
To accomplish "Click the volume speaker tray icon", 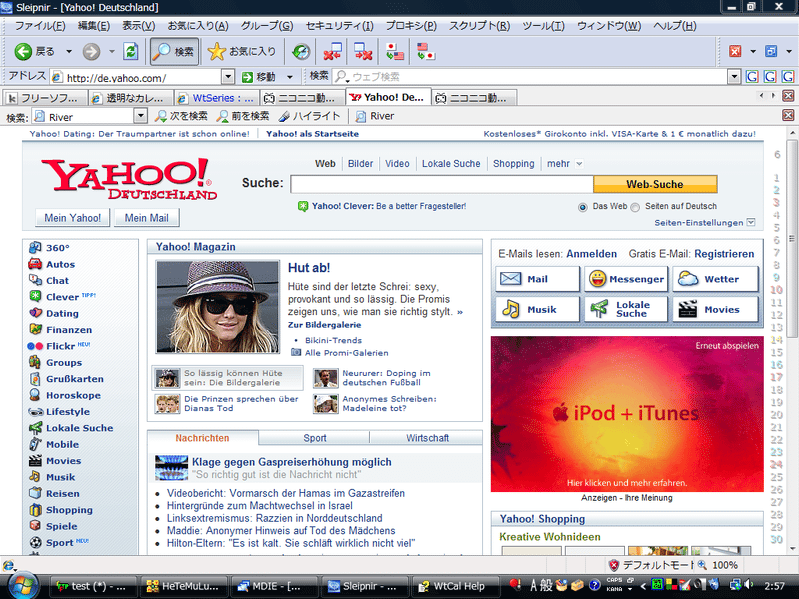I will coord(749,585).
